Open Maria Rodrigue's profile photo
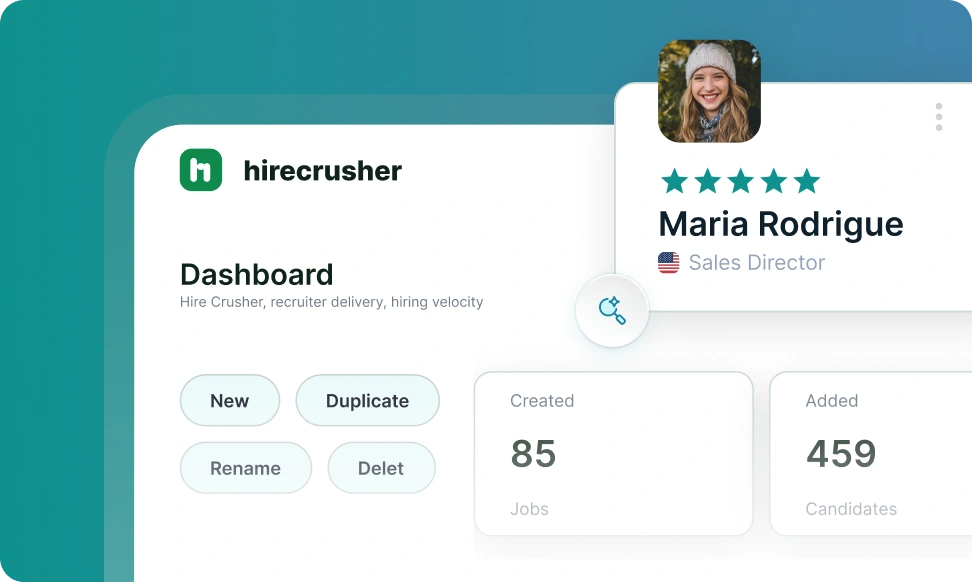 (x=709, y=91)
